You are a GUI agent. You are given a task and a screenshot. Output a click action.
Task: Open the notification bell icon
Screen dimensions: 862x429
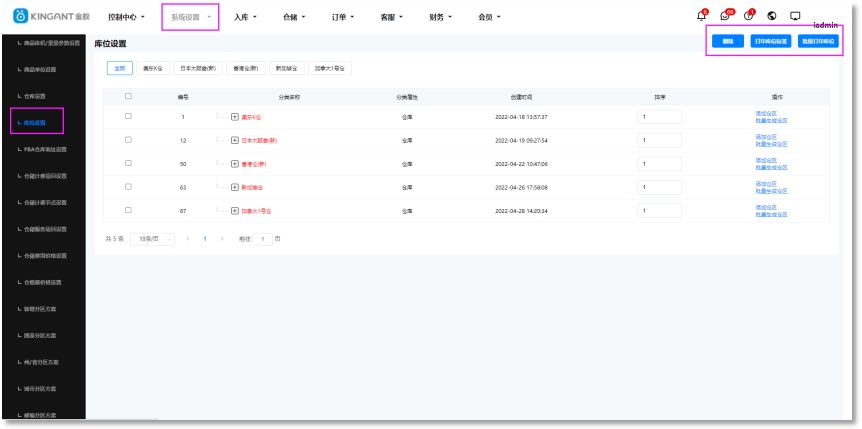coord(701,16)
